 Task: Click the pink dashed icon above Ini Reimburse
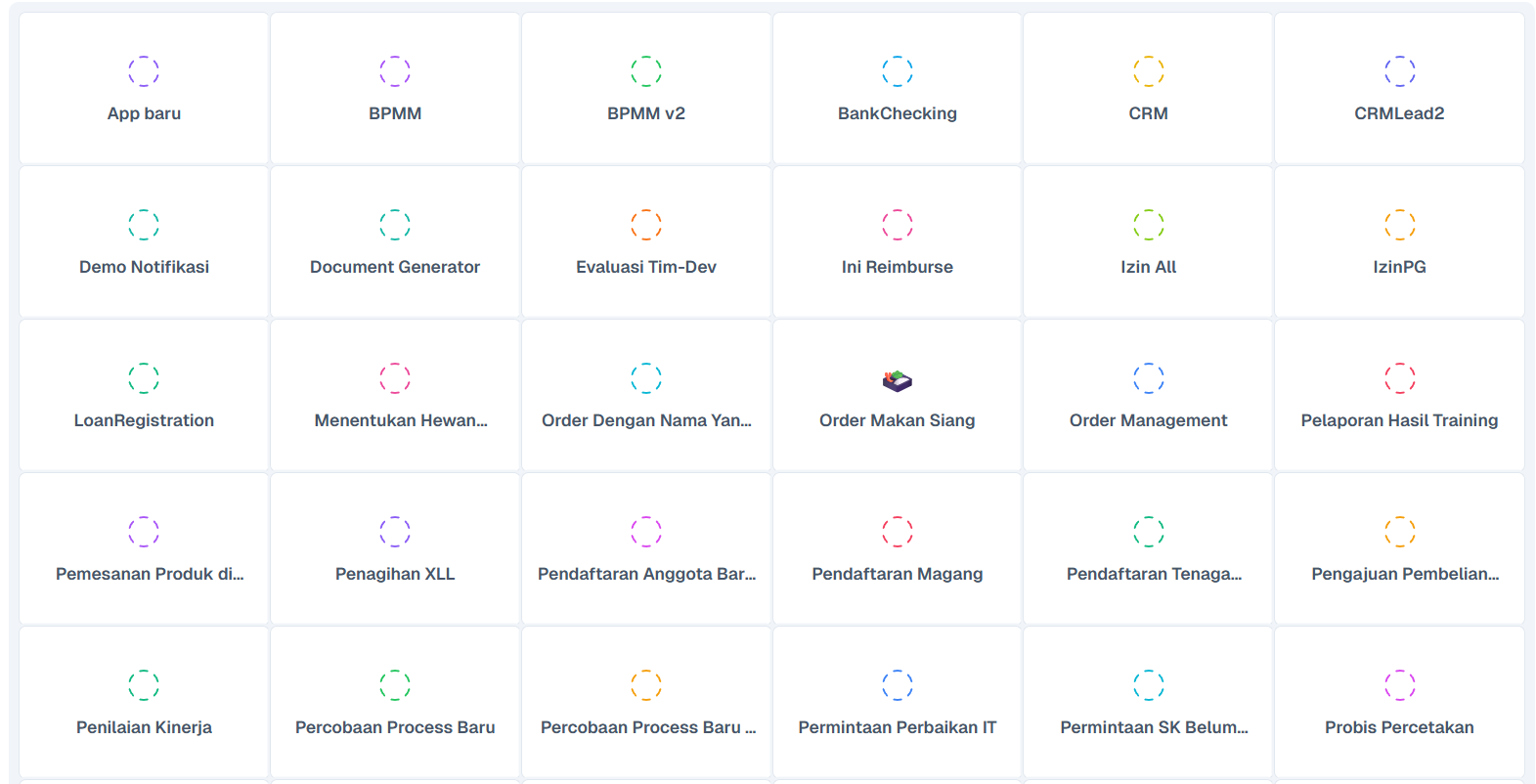pyautogui.click(x=898, y=225)
